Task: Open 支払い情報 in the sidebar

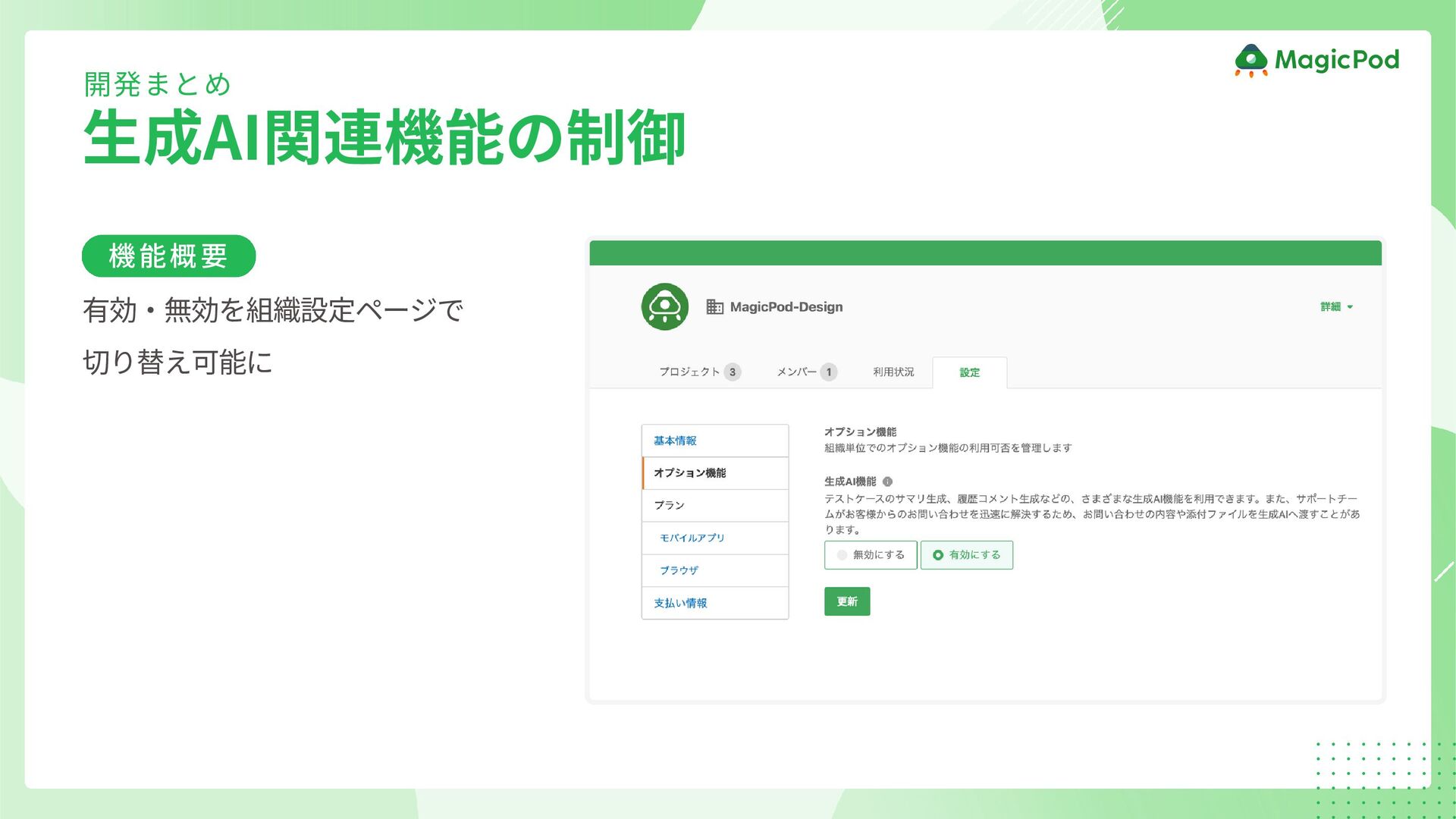Action: coord(680,604)
